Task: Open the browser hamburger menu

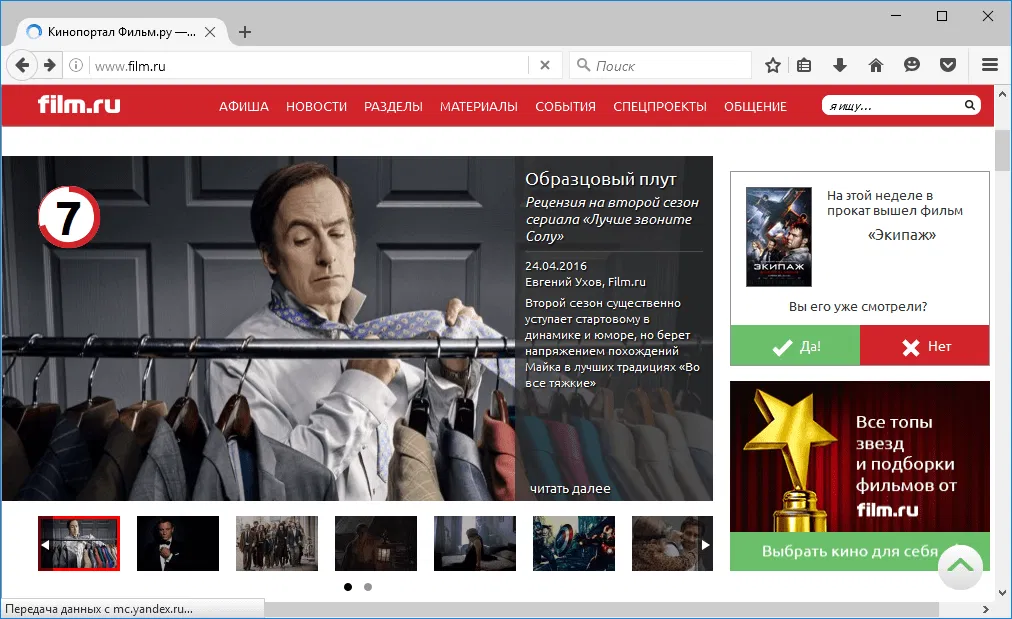Action: [x=989, y=65]
